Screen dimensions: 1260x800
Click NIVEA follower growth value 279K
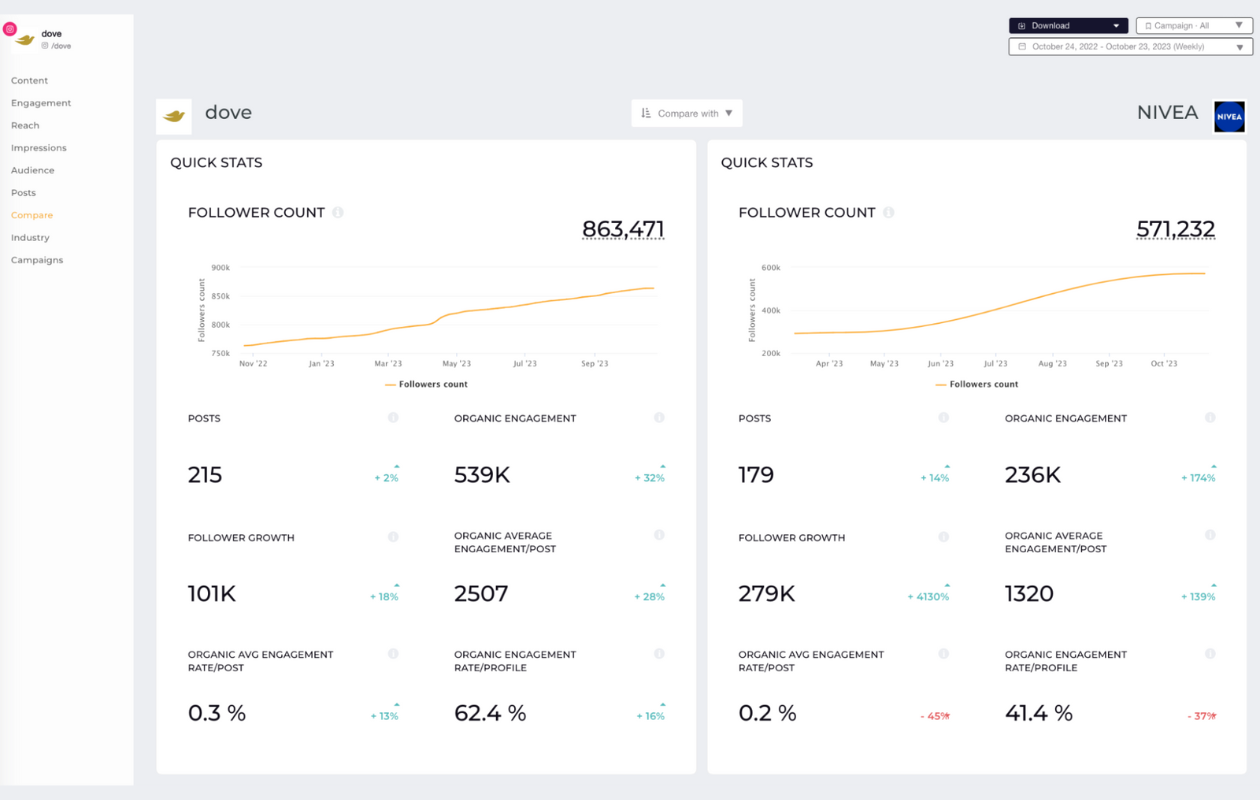767,594
